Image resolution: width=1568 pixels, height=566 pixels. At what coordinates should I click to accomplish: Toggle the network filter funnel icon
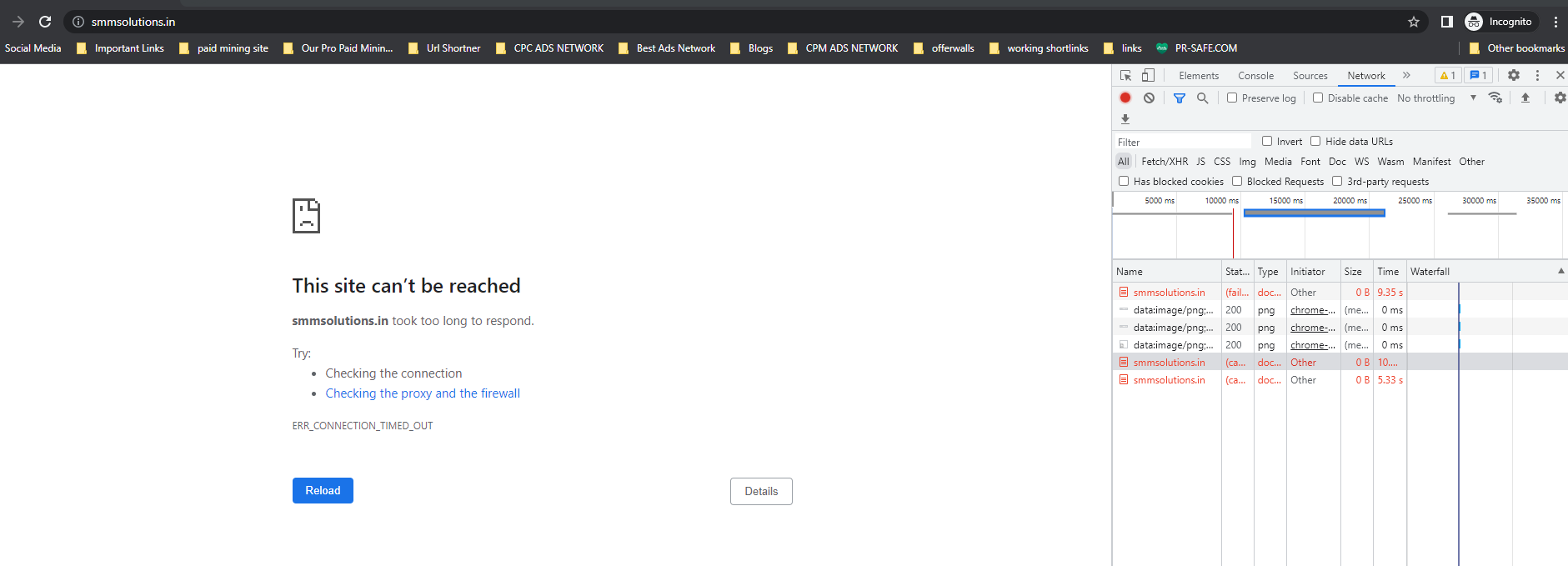1180,98
